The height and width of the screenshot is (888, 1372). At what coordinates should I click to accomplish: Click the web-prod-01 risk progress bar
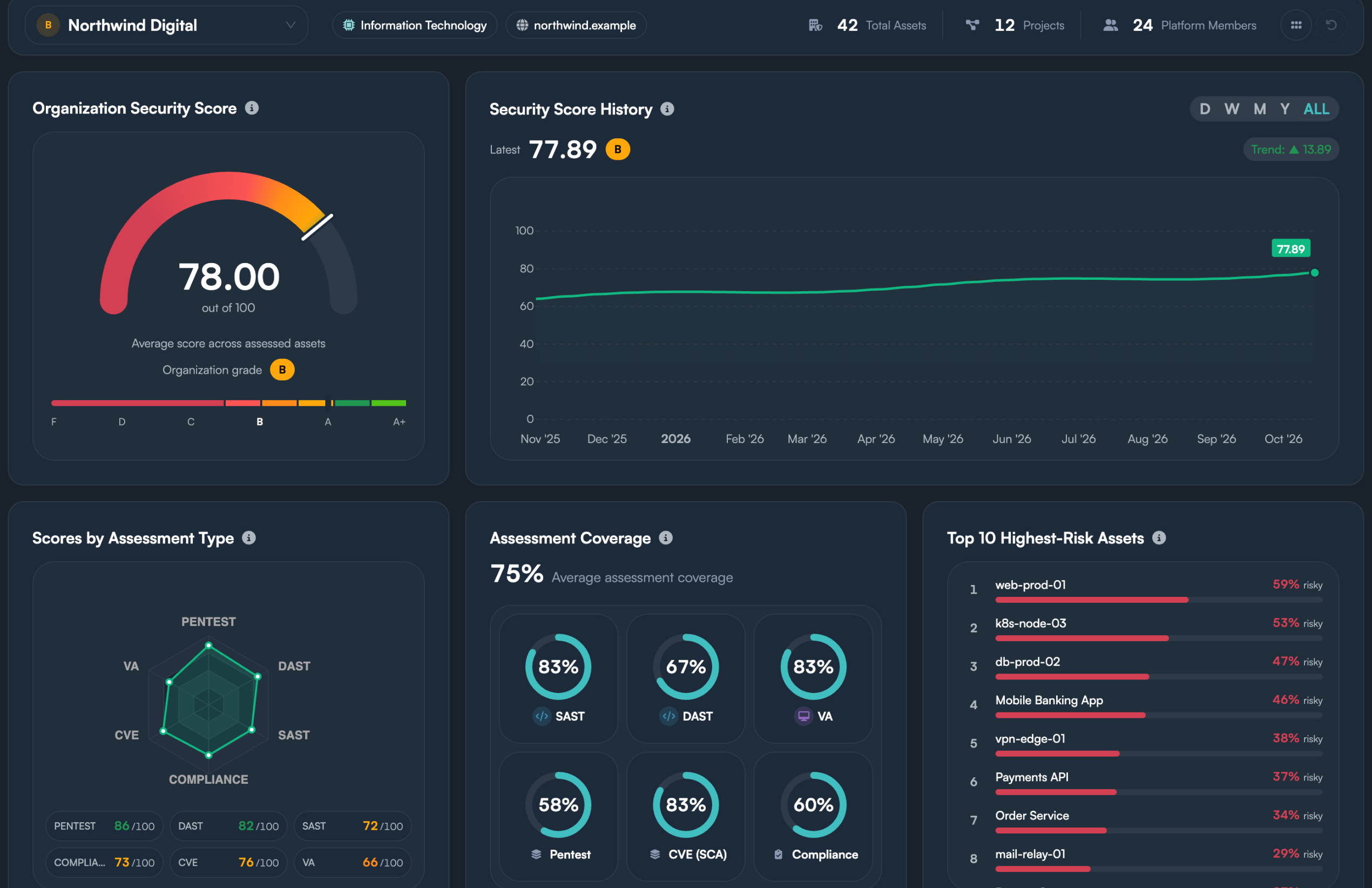(x=1158, y=600)
